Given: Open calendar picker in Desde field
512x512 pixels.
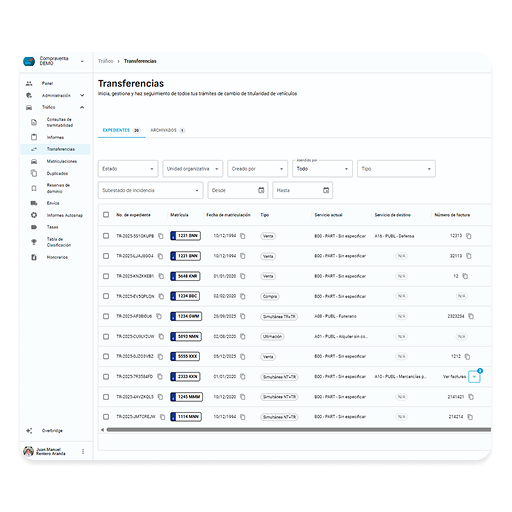Looking at the screenshot, I should point(261,190).
